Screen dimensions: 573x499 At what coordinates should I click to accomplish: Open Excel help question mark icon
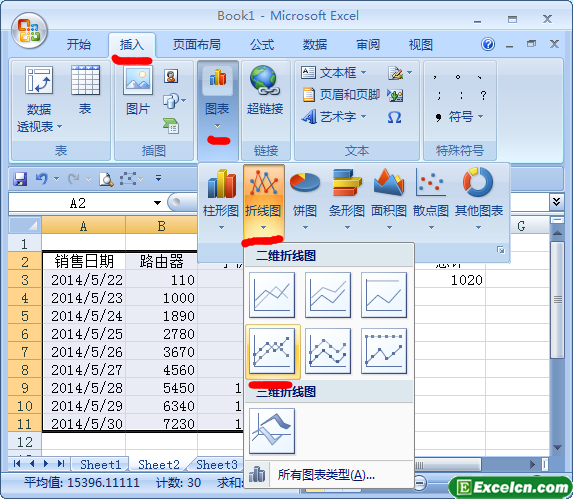(x=488, y=44)
